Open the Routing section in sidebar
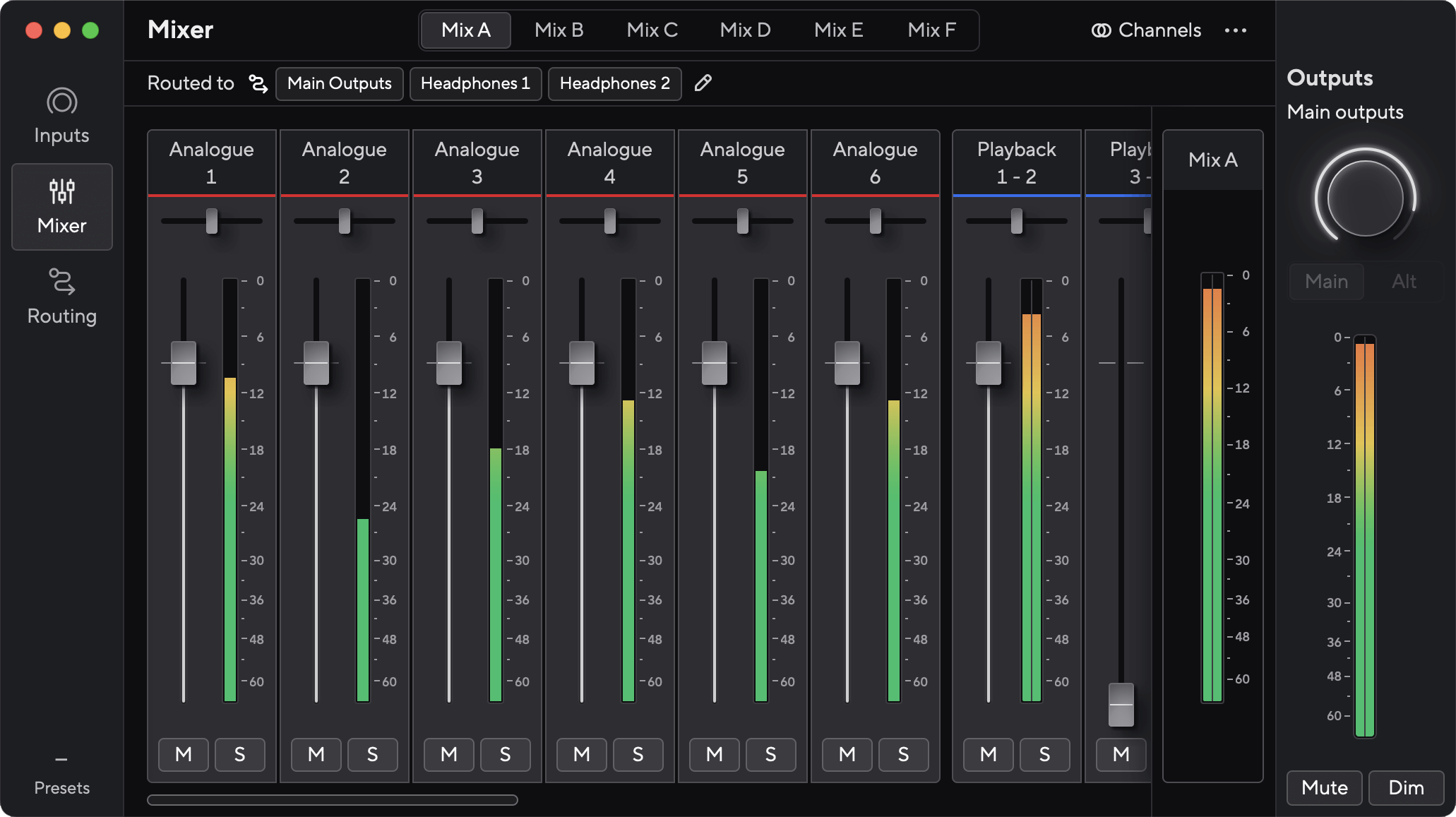Image resolution: width=1456 pixels, height=817 pixels. tap(61, 297)
